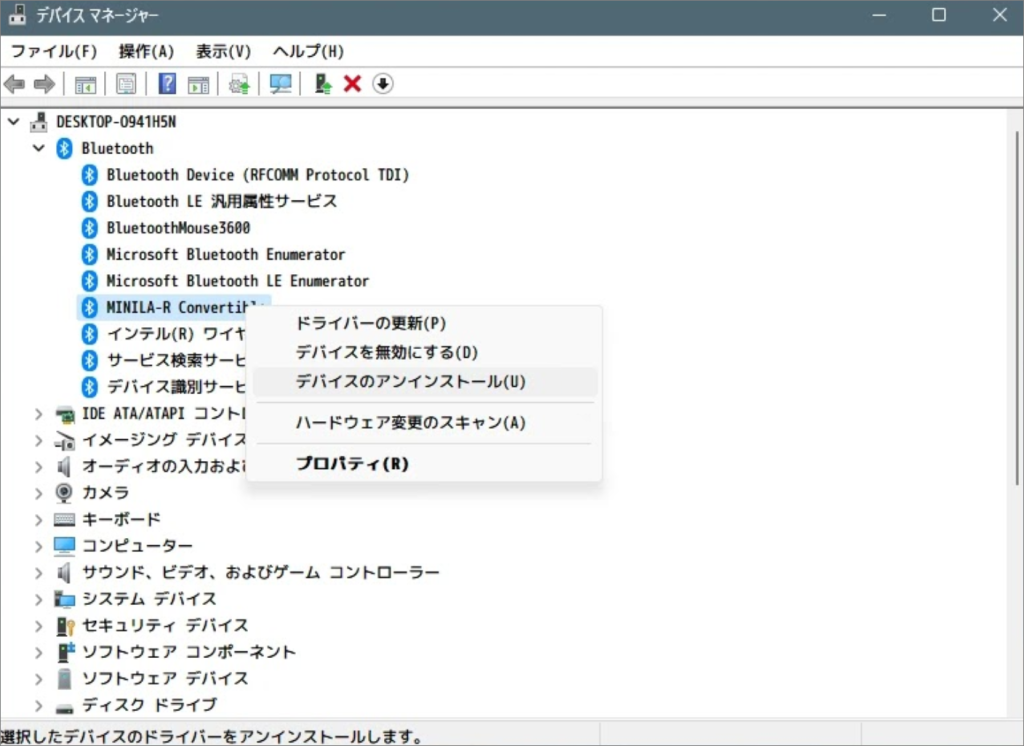Click the ディスク ドライブ drive icon
This screenshot has height=746, width=1024.
point(65,707)
